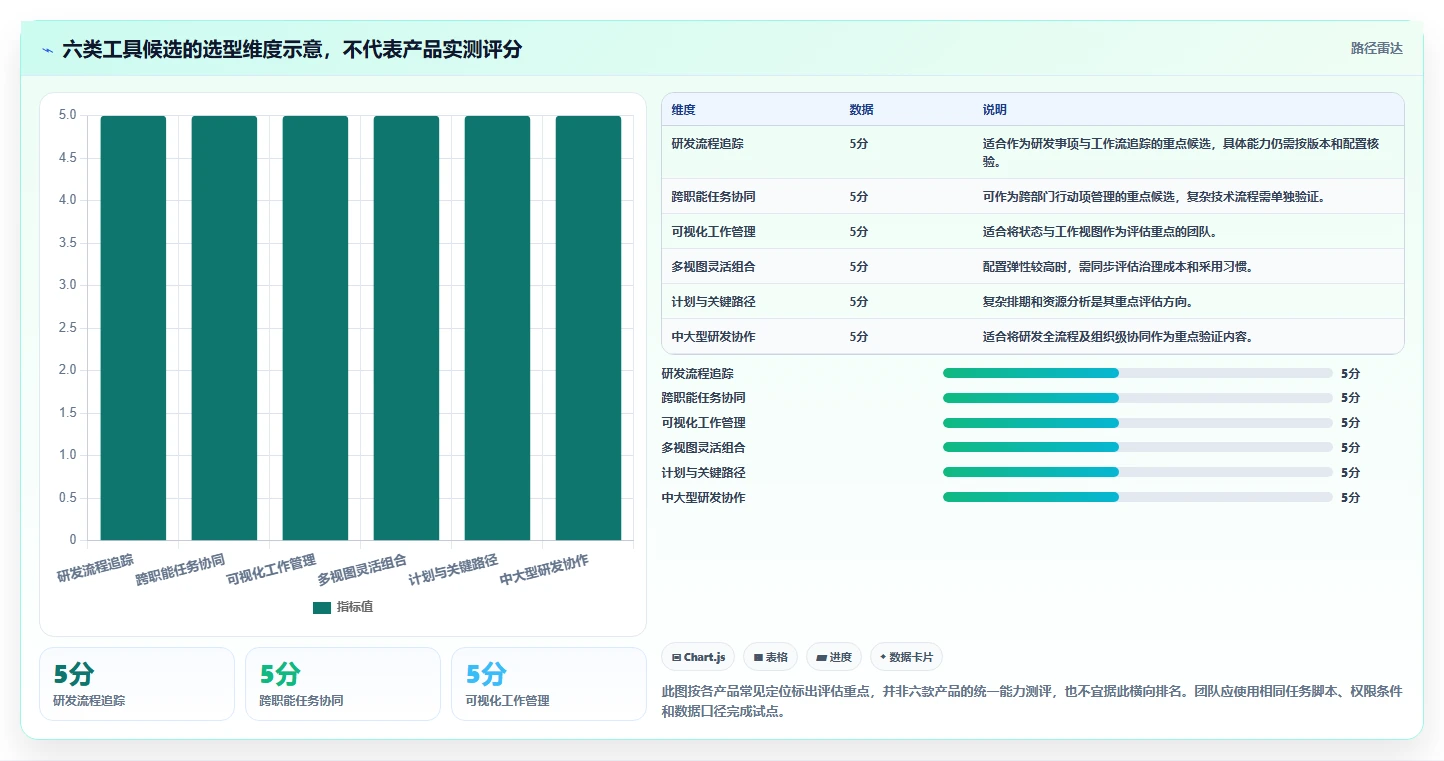Select 多视图灵活组合 cell in the table

pos(713,266)
